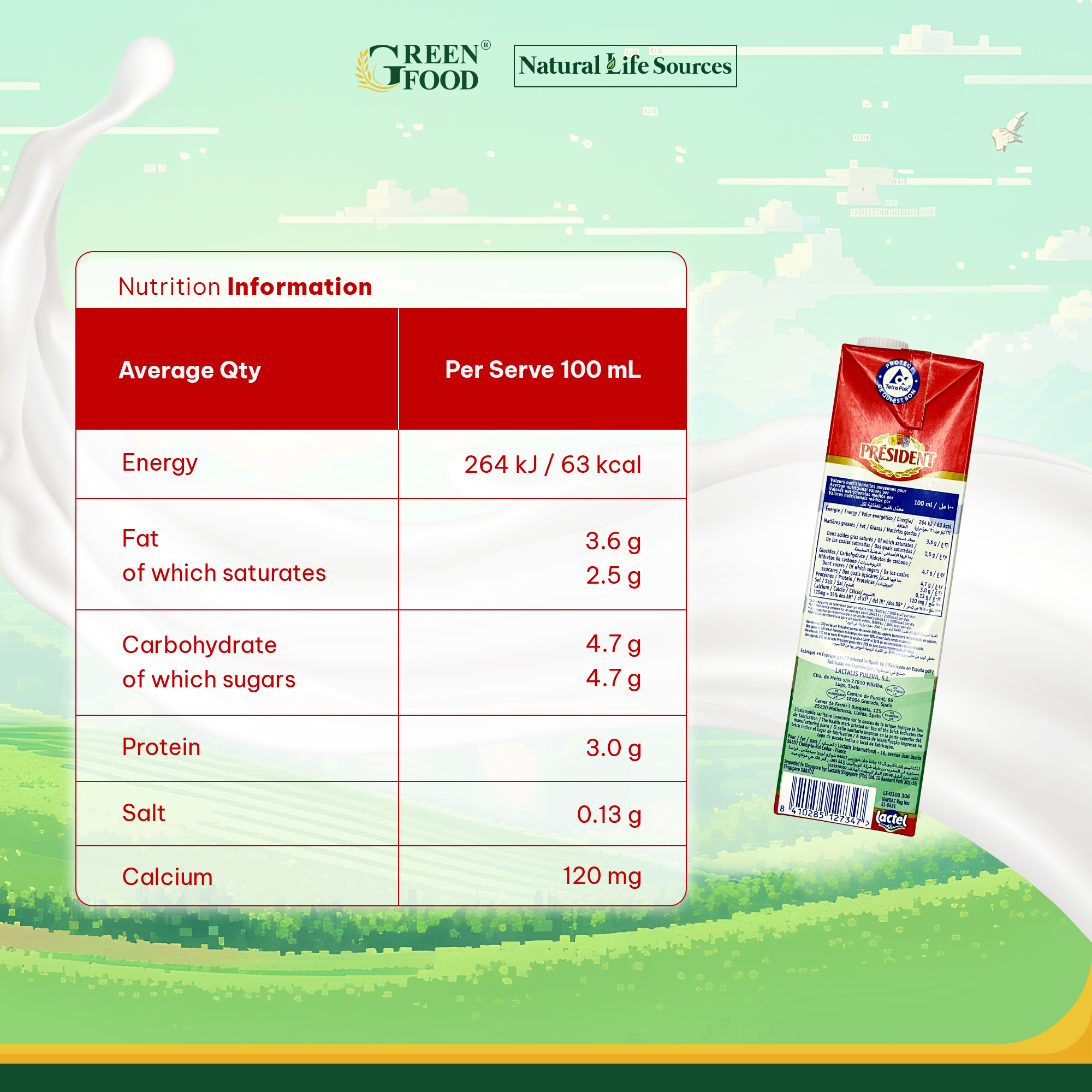Click the Average Qty header cell
This screenshot has height=1092, width=1092.
(189, 370)
